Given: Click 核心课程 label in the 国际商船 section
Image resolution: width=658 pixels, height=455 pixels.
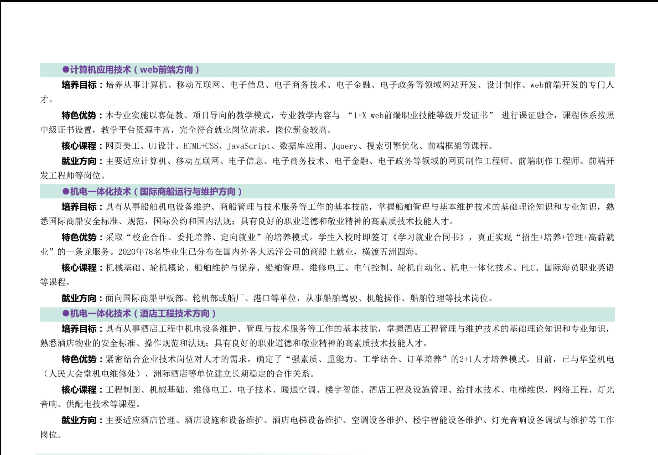Looking at the screenshot, I should point(81,269).
